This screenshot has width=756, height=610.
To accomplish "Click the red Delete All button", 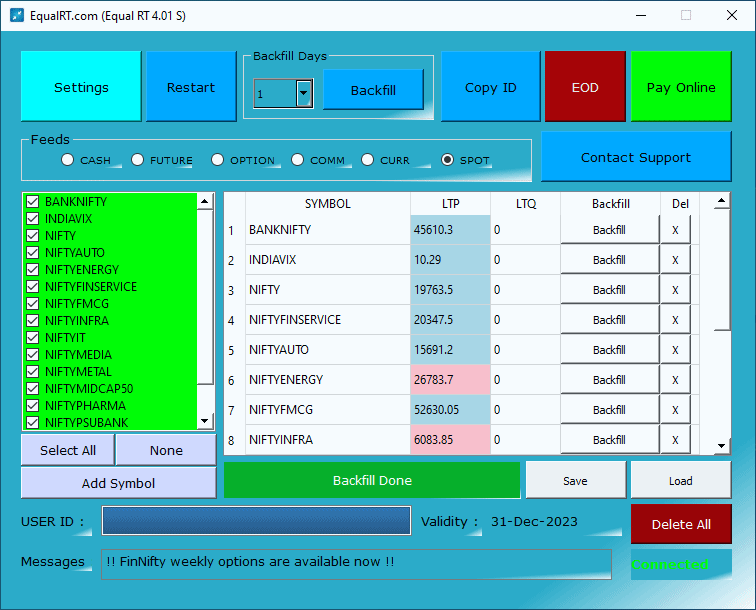I will tap(681, 524).
